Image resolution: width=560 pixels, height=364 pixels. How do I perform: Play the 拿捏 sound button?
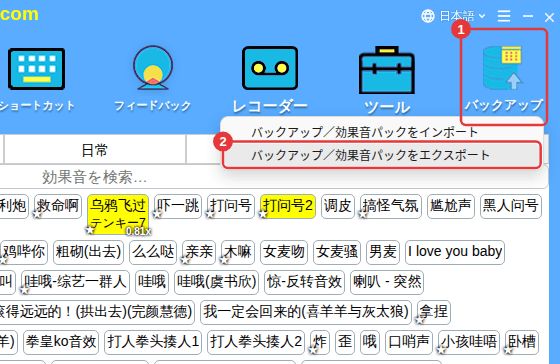tap(434, 312)
